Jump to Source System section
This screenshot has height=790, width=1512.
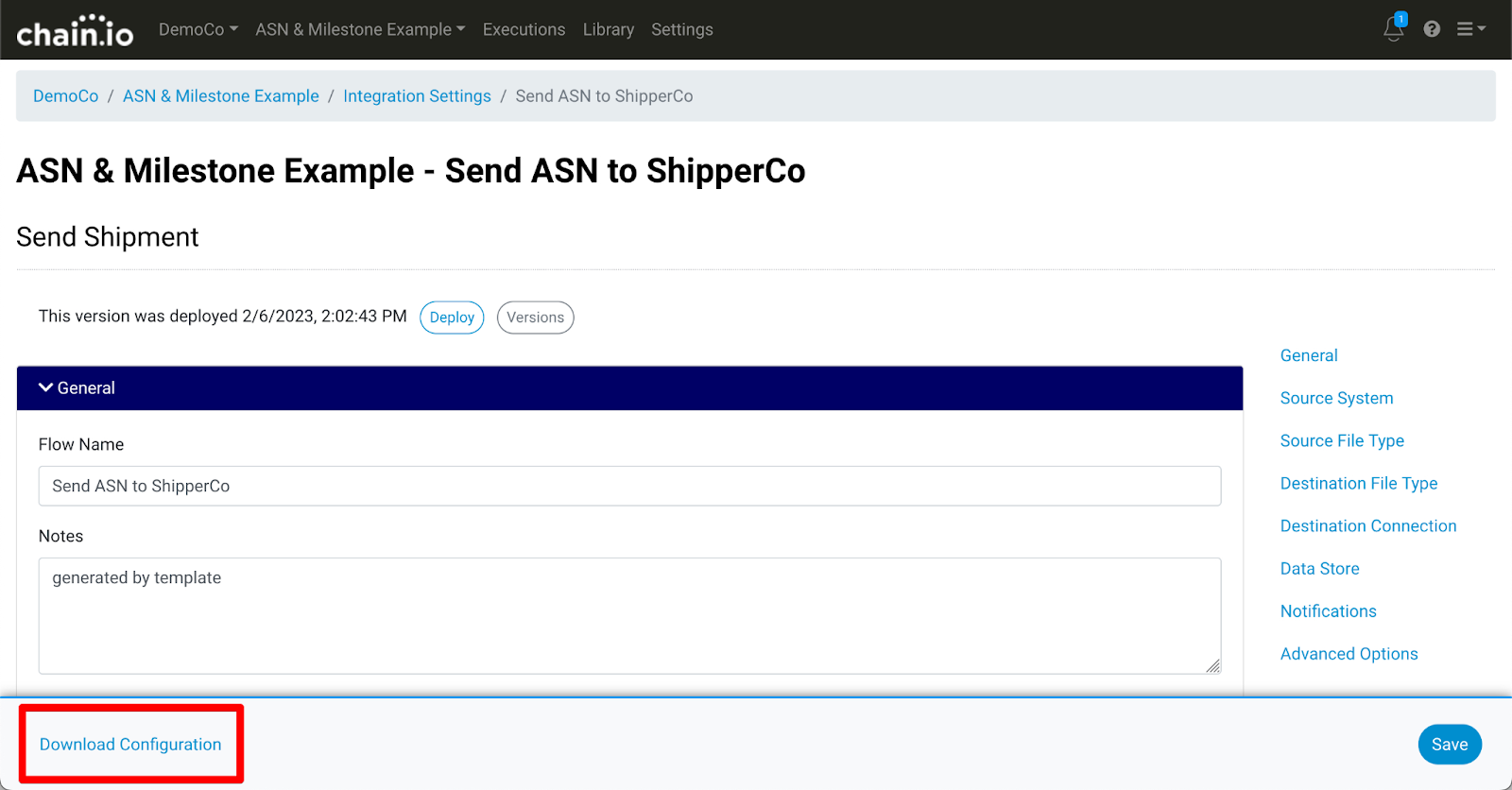coord(1336,398)
